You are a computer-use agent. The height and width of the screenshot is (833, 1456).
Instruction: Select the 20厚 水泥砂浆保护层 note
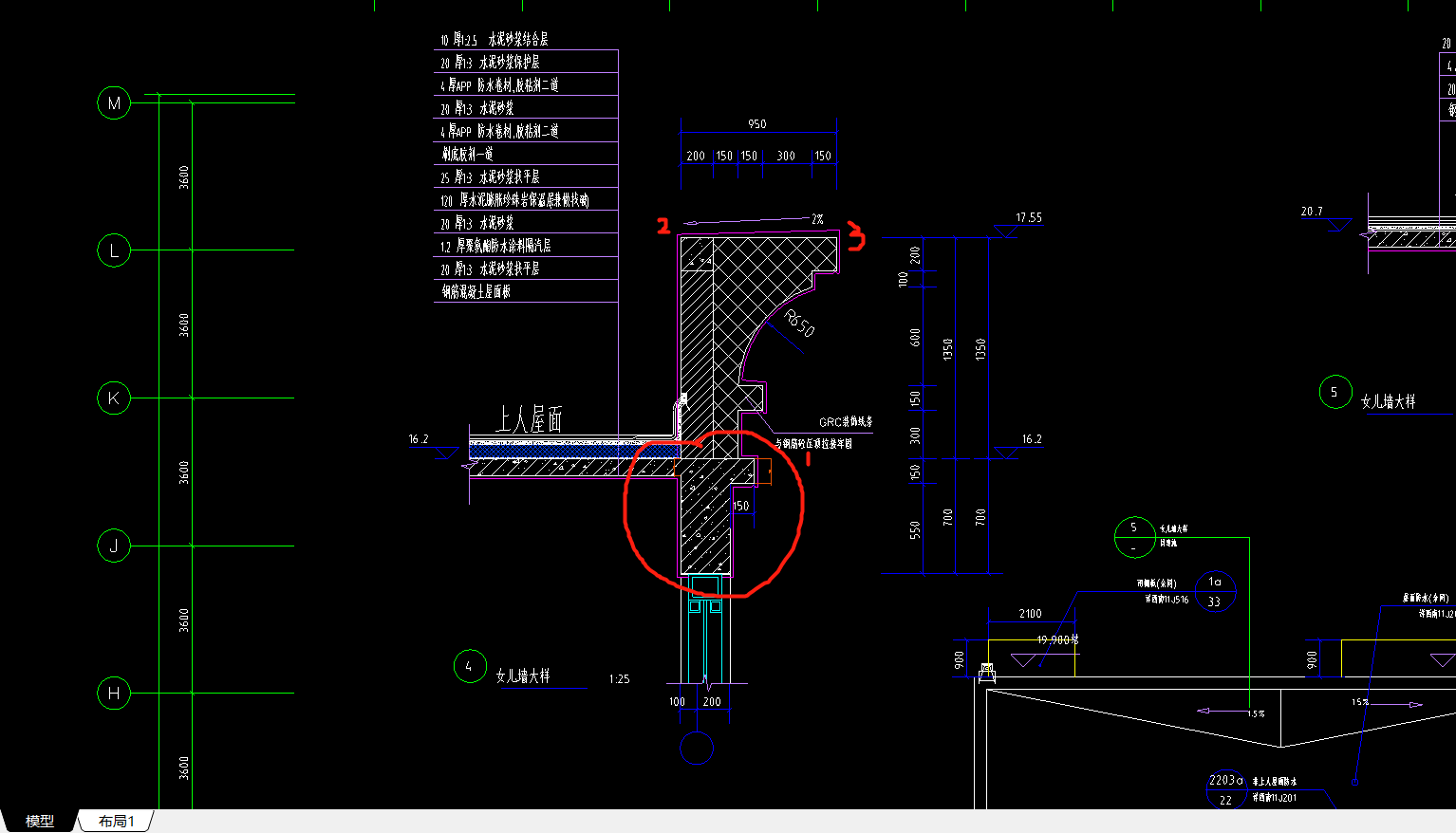(x=490, y=63)
